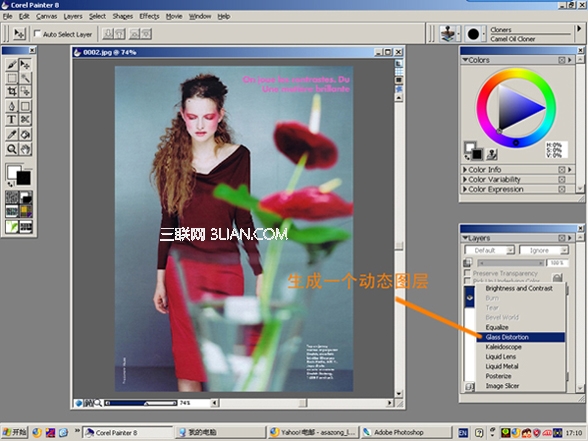Click the Start button on the taskbar
This screenshot has width=588, height=441.
coord(14,432)
